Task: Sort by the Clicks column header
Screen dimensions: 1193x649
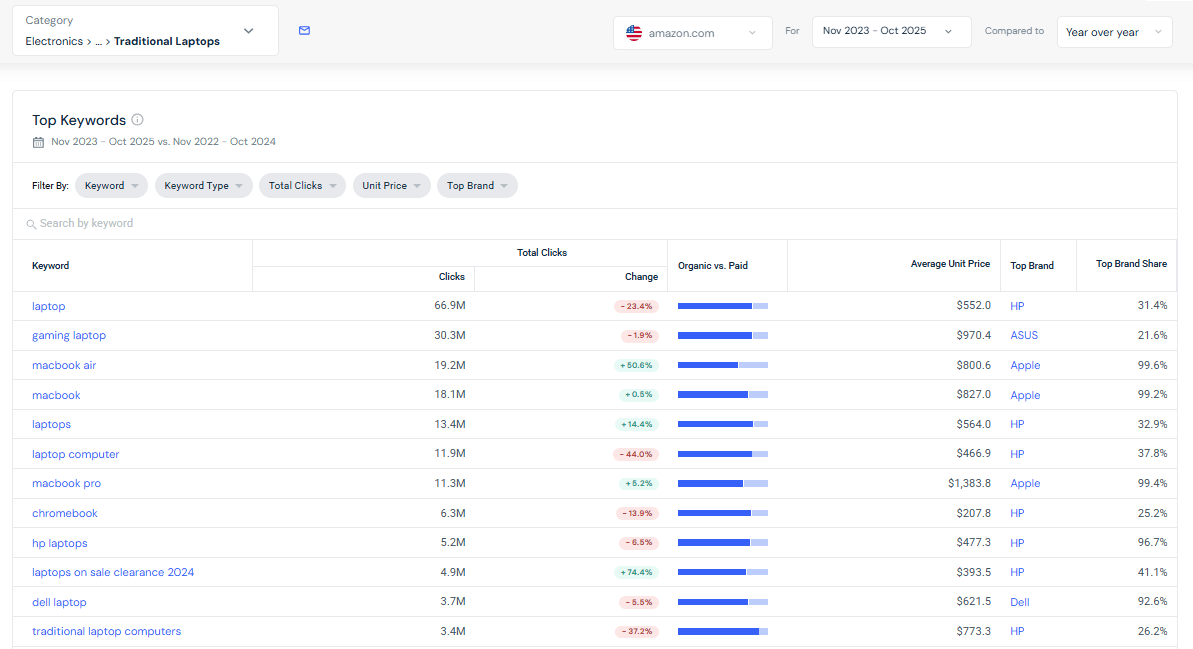Action: click(452, 277)
